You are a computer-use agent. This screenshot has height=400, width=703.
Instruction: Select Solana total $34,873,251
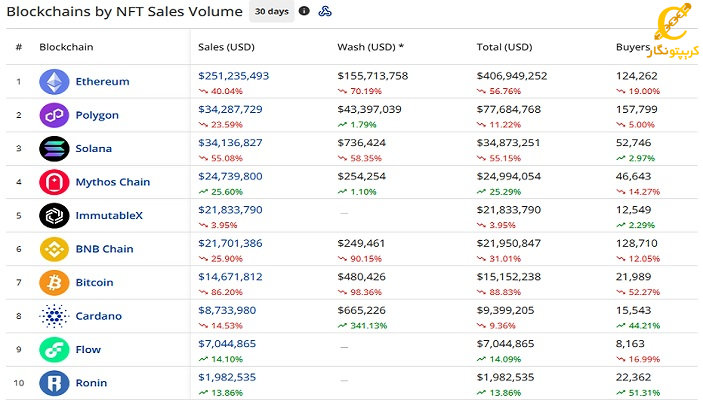click(x=509, y=143)
